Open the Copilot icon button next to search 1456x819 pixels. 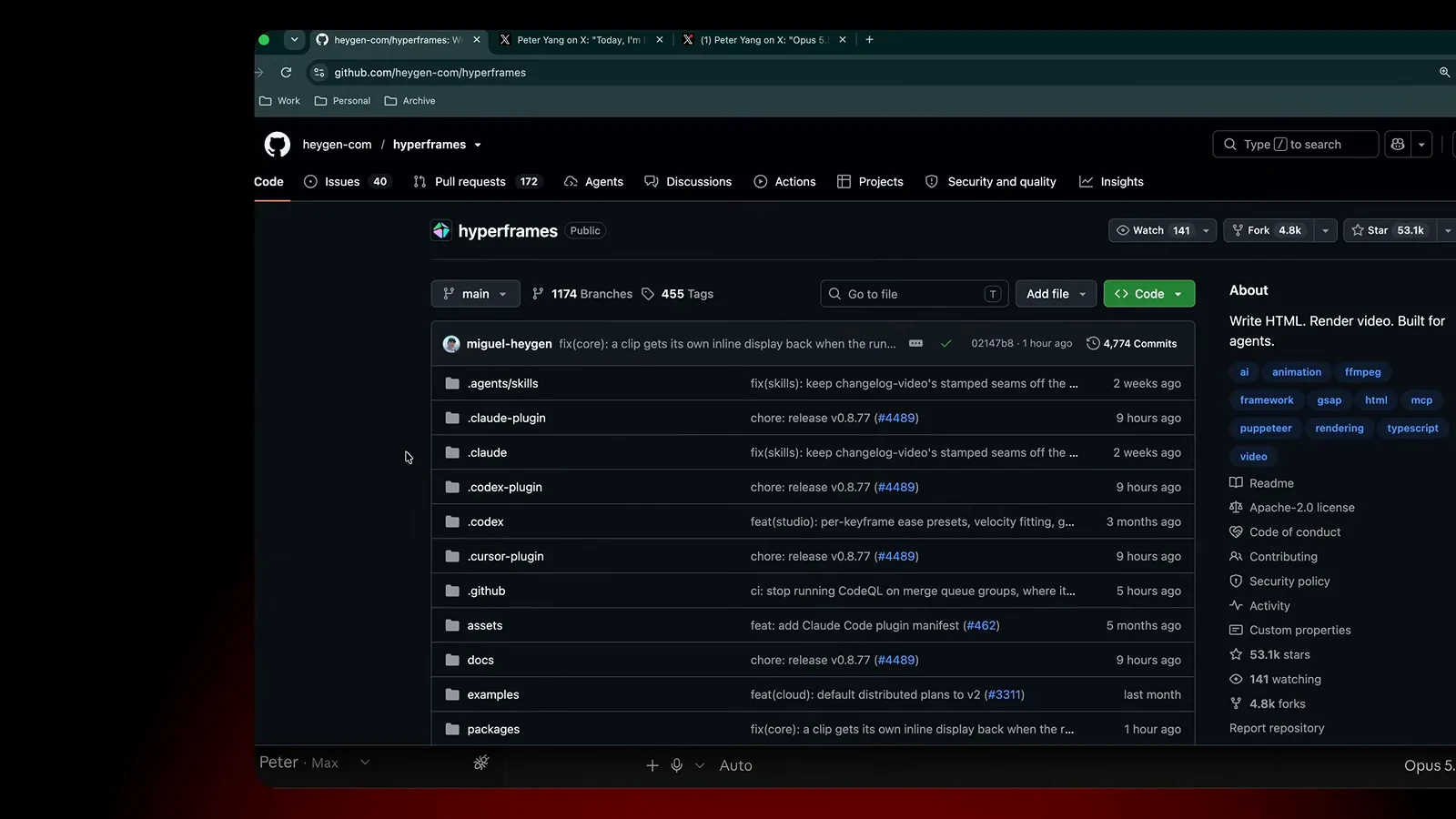[x=1398, y=145]
